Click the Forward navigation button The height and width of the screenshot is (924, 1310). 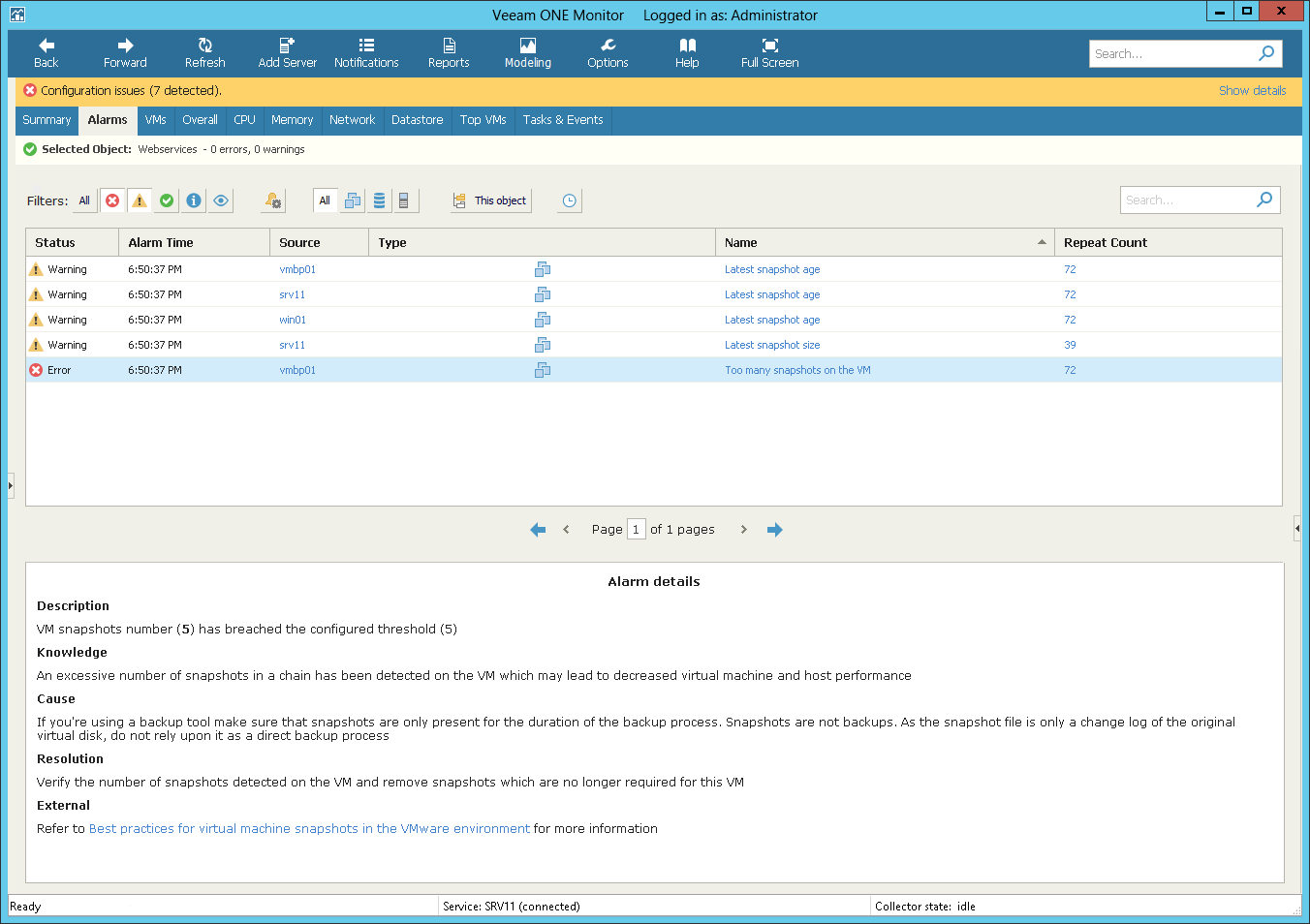(x=125, y=53)
